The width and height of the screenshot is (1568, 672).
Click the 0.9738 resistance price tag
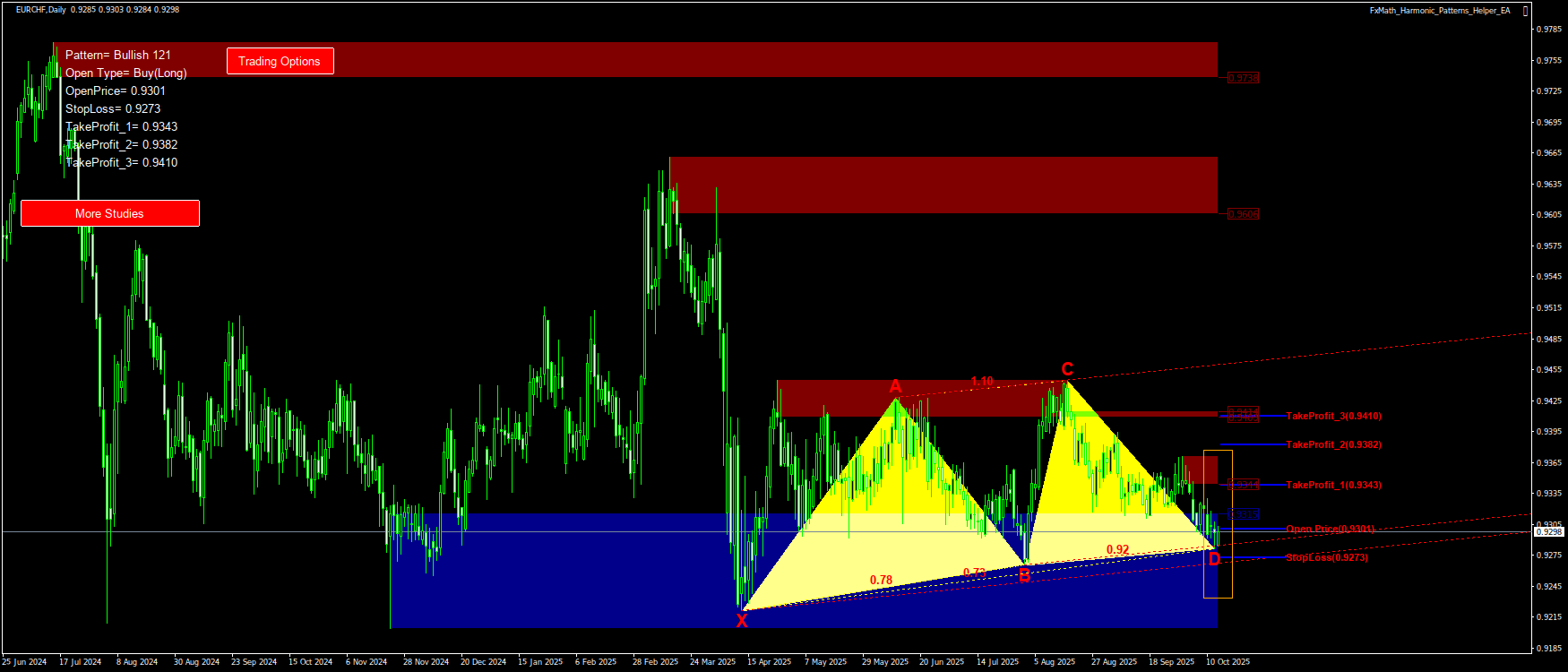[x=1243, y=78]
